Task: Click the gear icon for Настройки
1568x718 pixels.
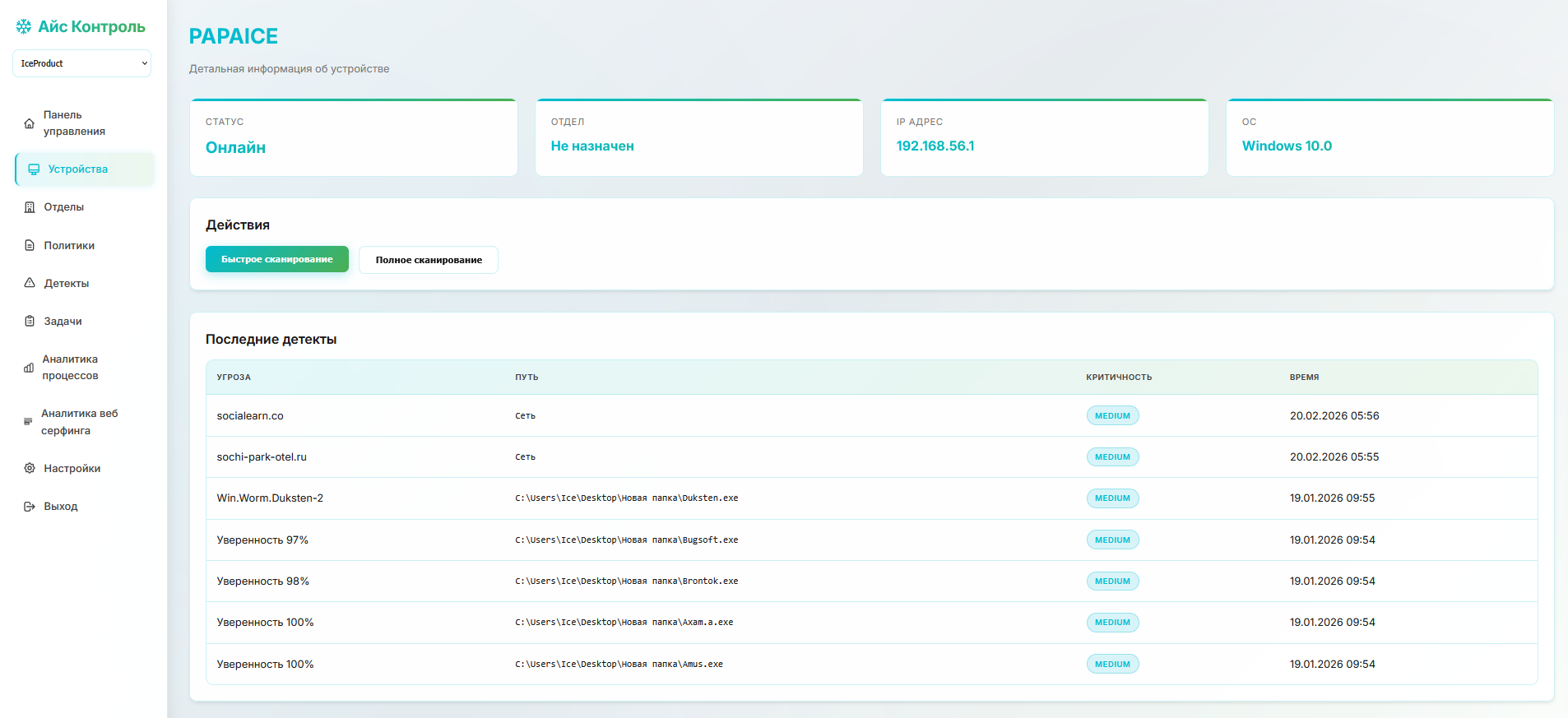Action: [30, 468]
